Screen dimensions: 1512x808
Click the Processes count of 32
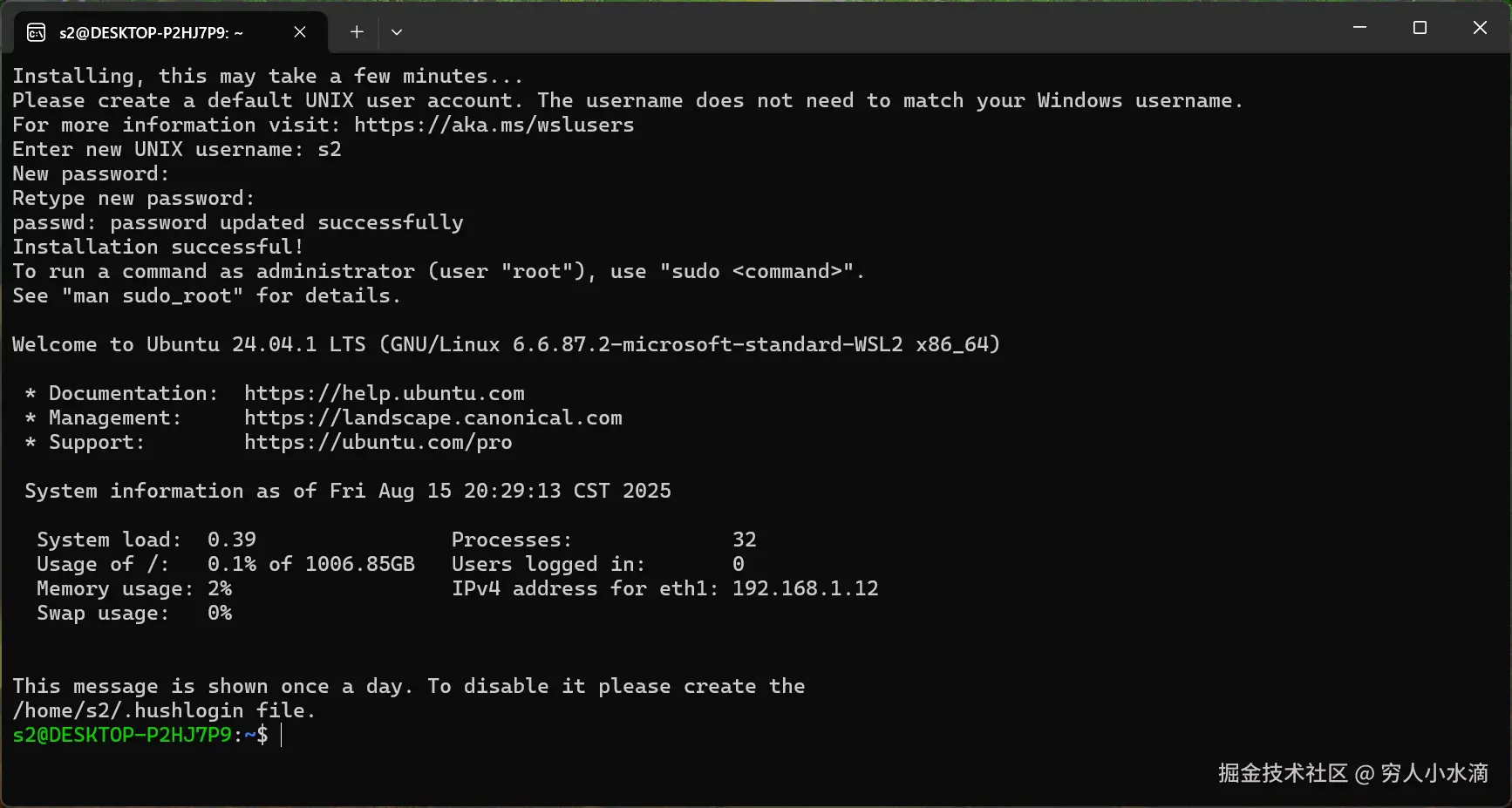pyautogui.click(x=745, y=539)
